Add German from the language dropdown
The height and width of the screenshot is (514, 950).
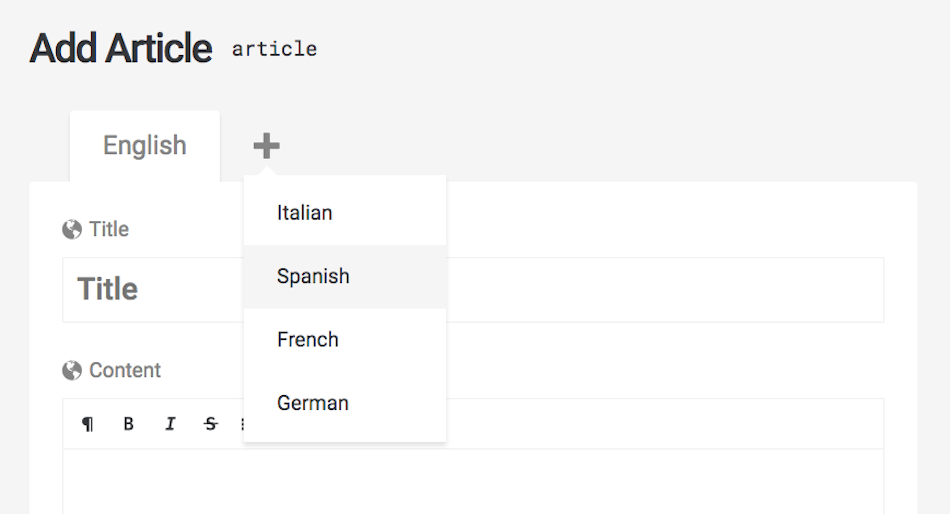[345, 403]
